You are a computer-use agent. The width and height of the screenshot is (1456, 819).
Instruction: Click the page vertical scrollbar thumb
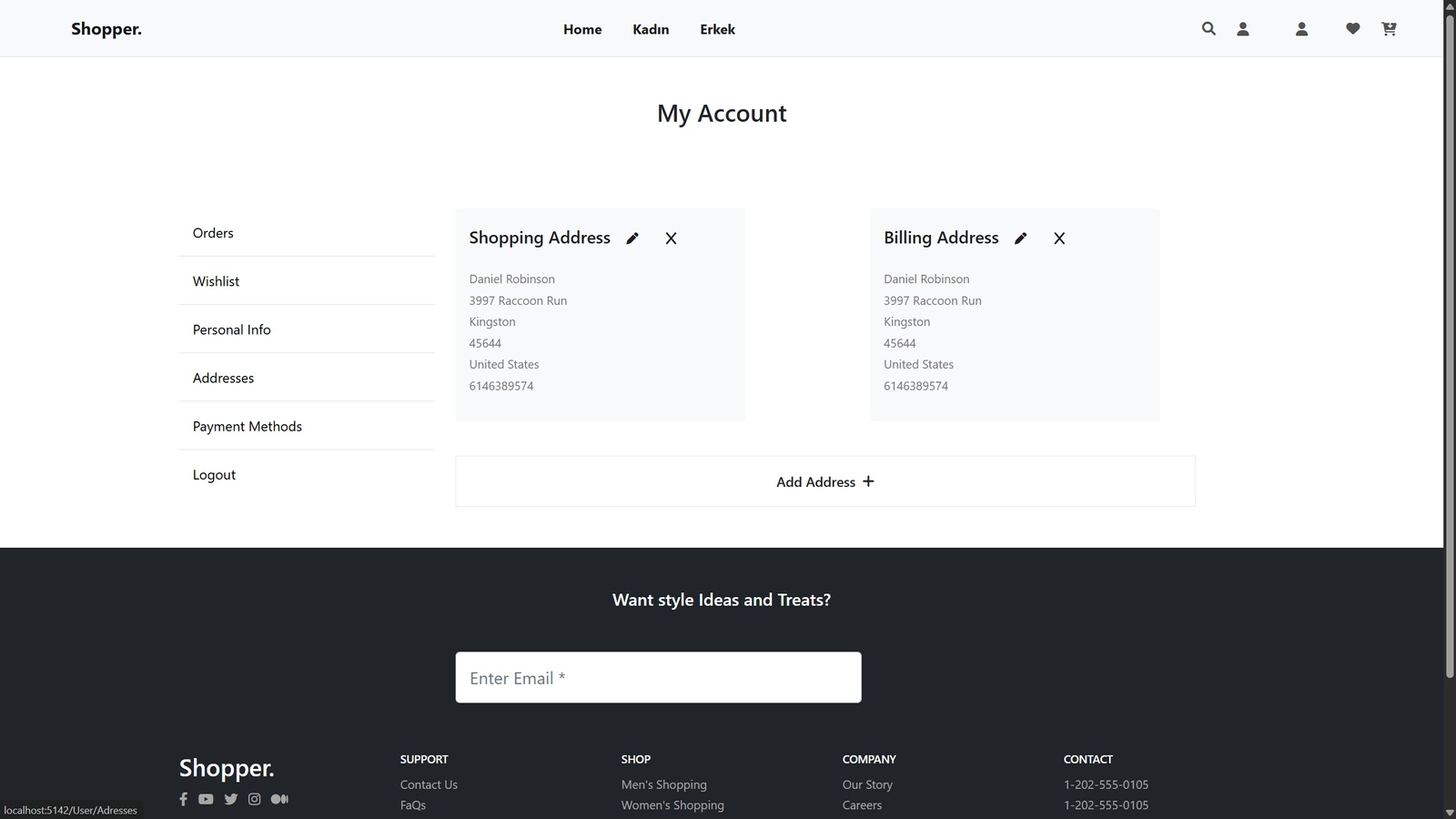(x=1450, y=346)
